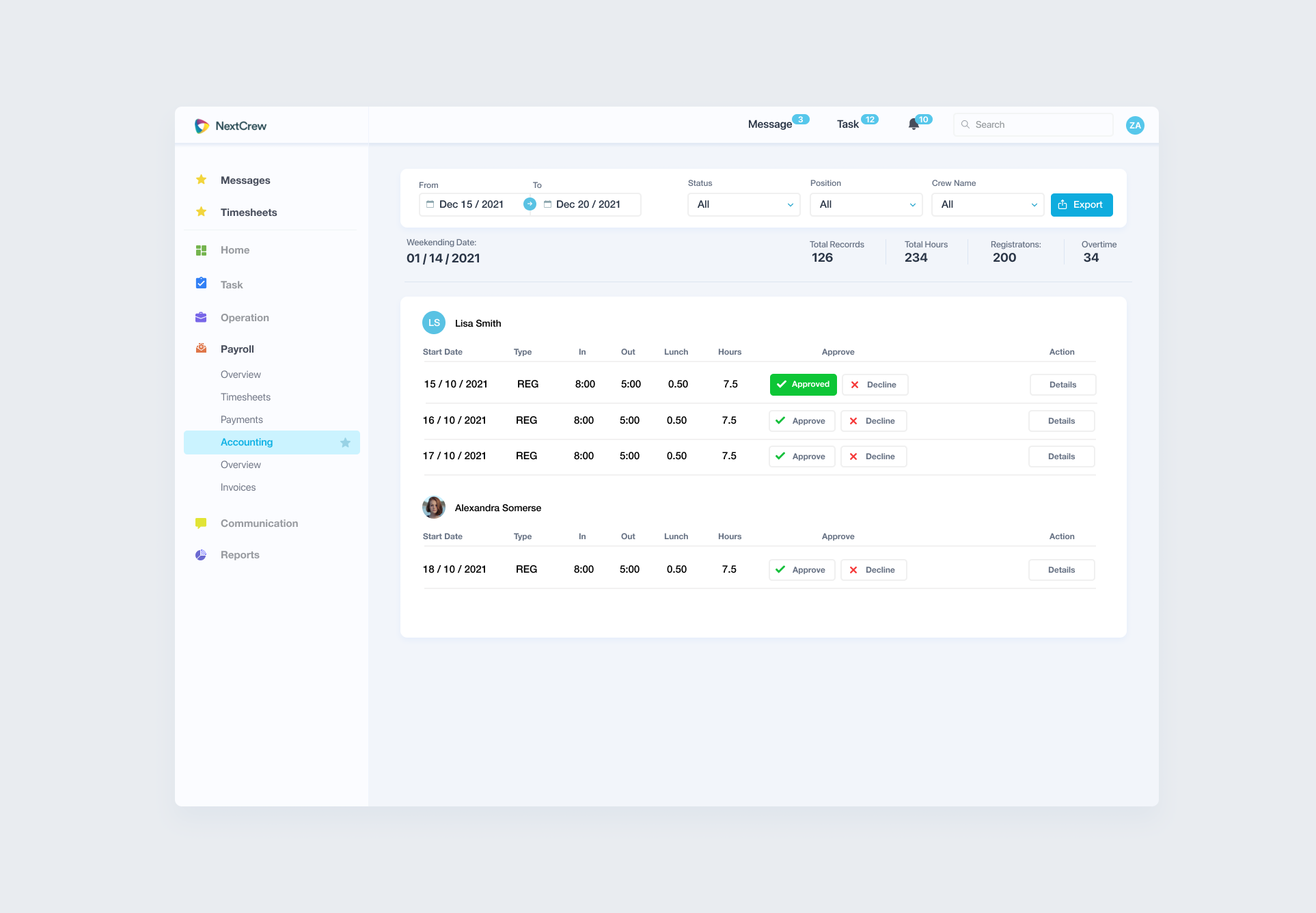Screen dimensions: 1316x913
Task: Click the arrow icon between date fields
Action: 530,204
